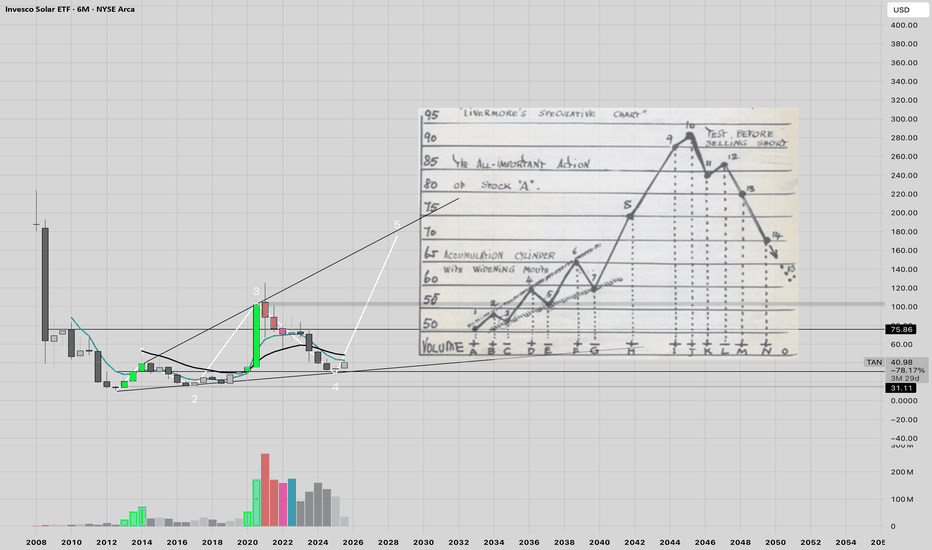Viewport: 932px width, 550px height.
Task: Select the white wave label 5
Action: pyautogui.click(x=397, y=225)
